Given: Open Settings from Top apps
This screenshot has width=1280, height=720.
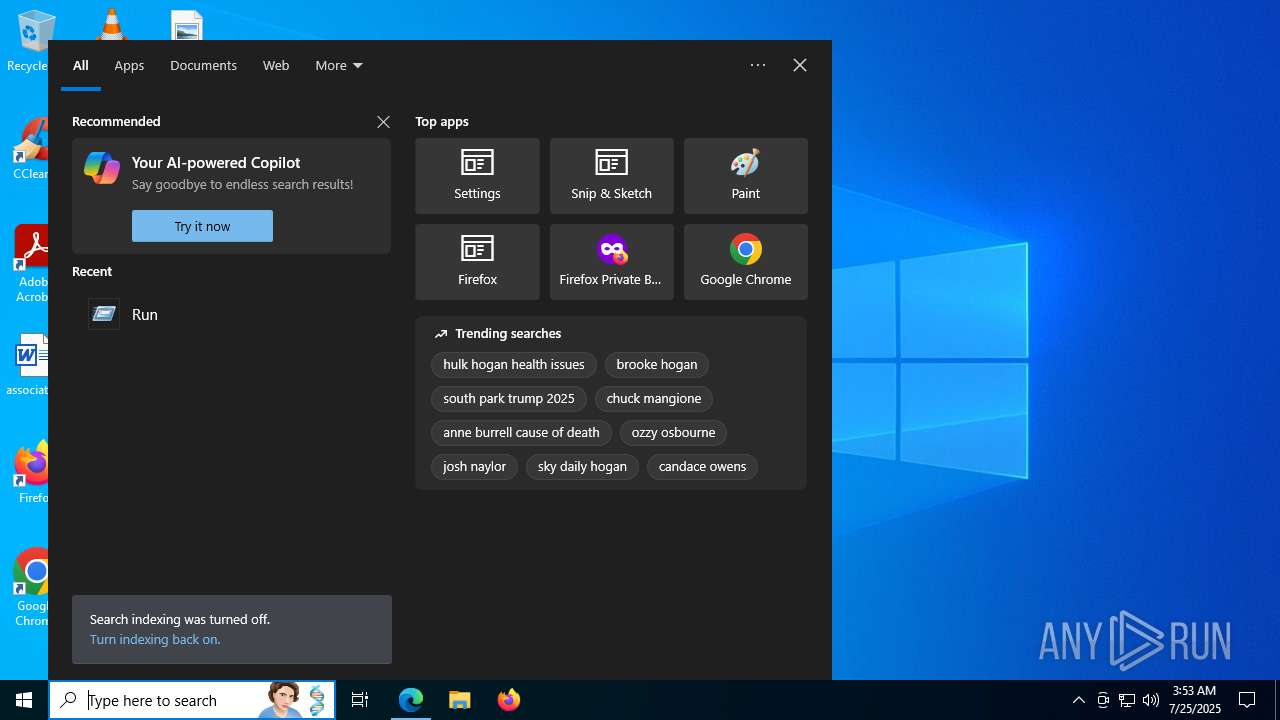Looking at the screenshot, I should (x=477, y=176).
